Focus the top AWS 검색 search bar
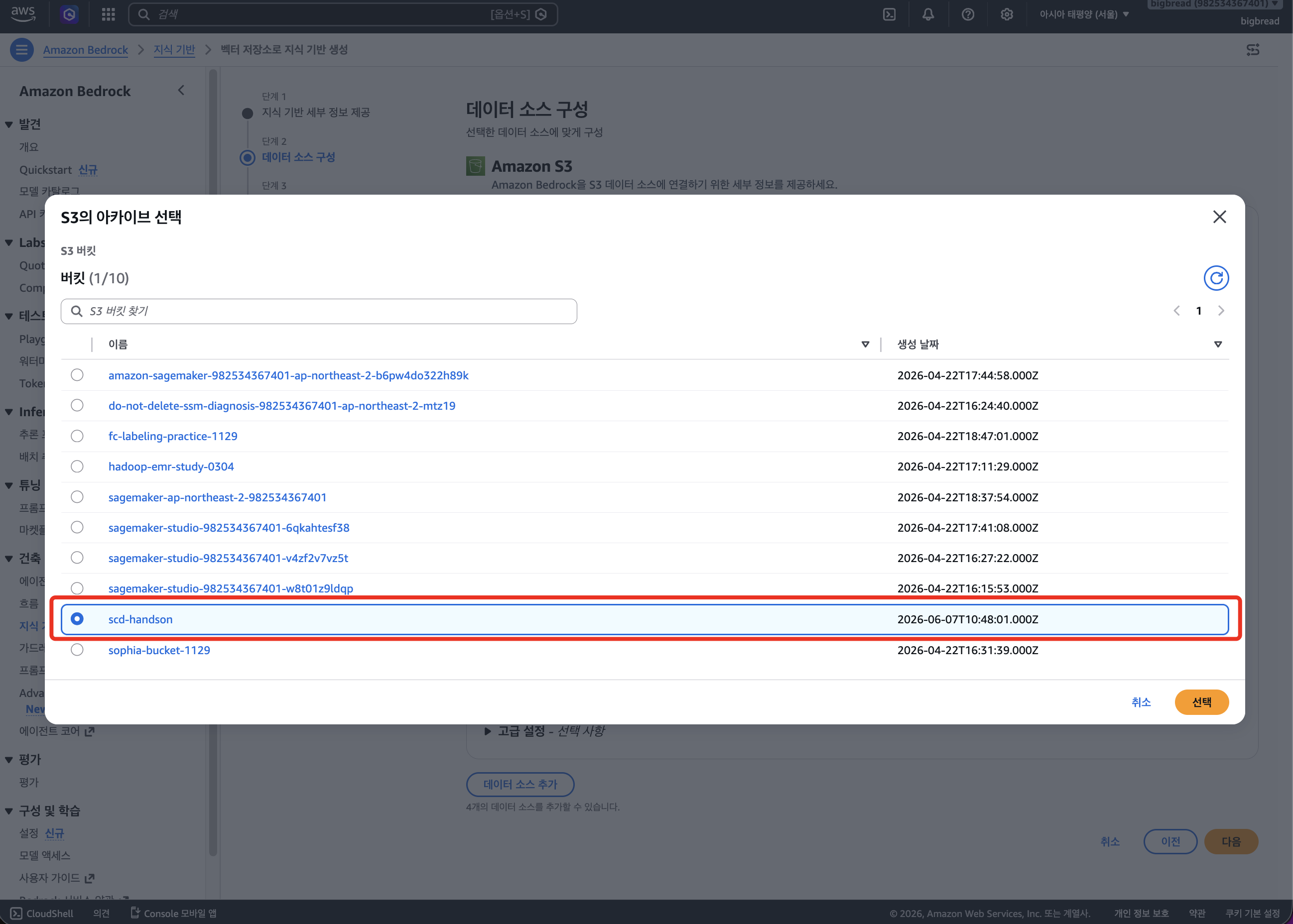 tap(343, 14)
